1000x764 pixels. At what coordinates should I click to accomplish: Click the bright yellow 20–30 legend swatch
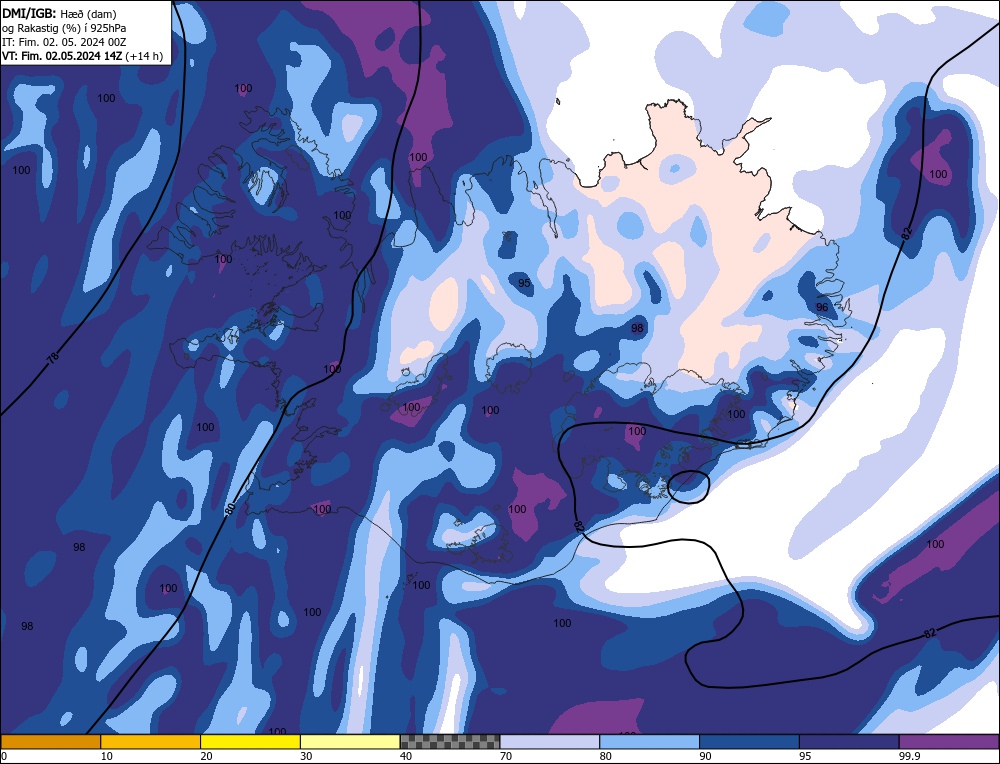[x=250, y=742]
